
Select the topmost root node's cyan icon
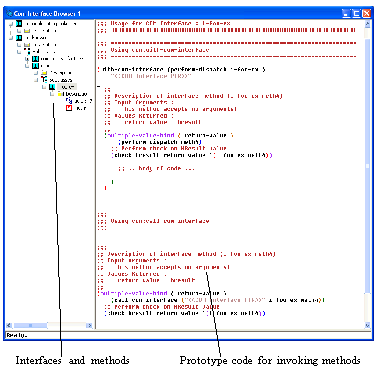coord(19,24)
